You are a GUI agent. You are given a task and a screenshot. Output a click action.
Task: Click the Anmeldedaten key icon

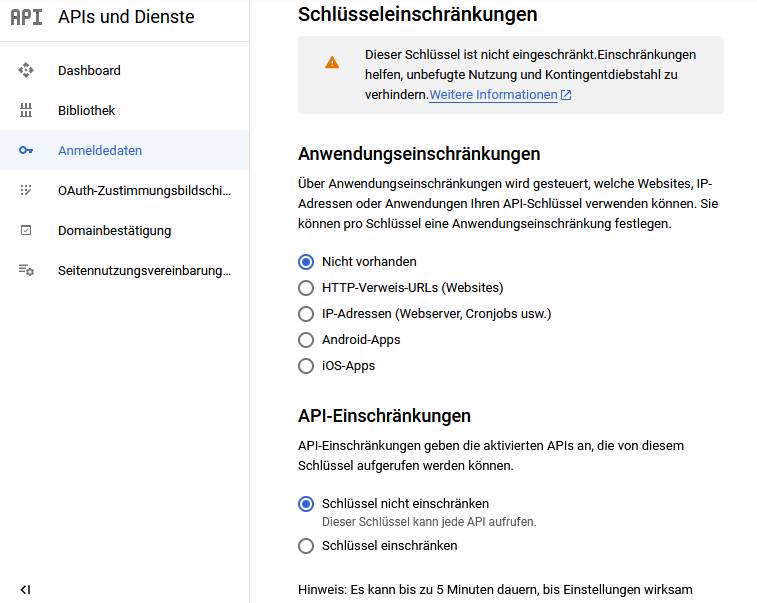click(x=26, y=151)
